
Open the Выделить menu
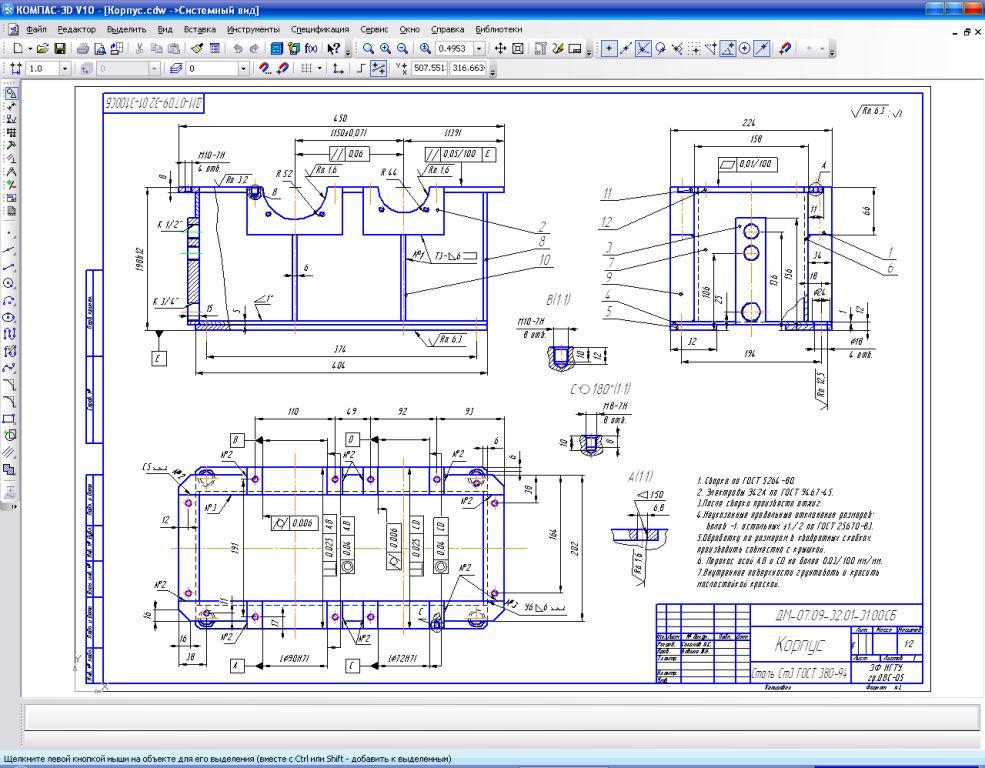(126, 30)
